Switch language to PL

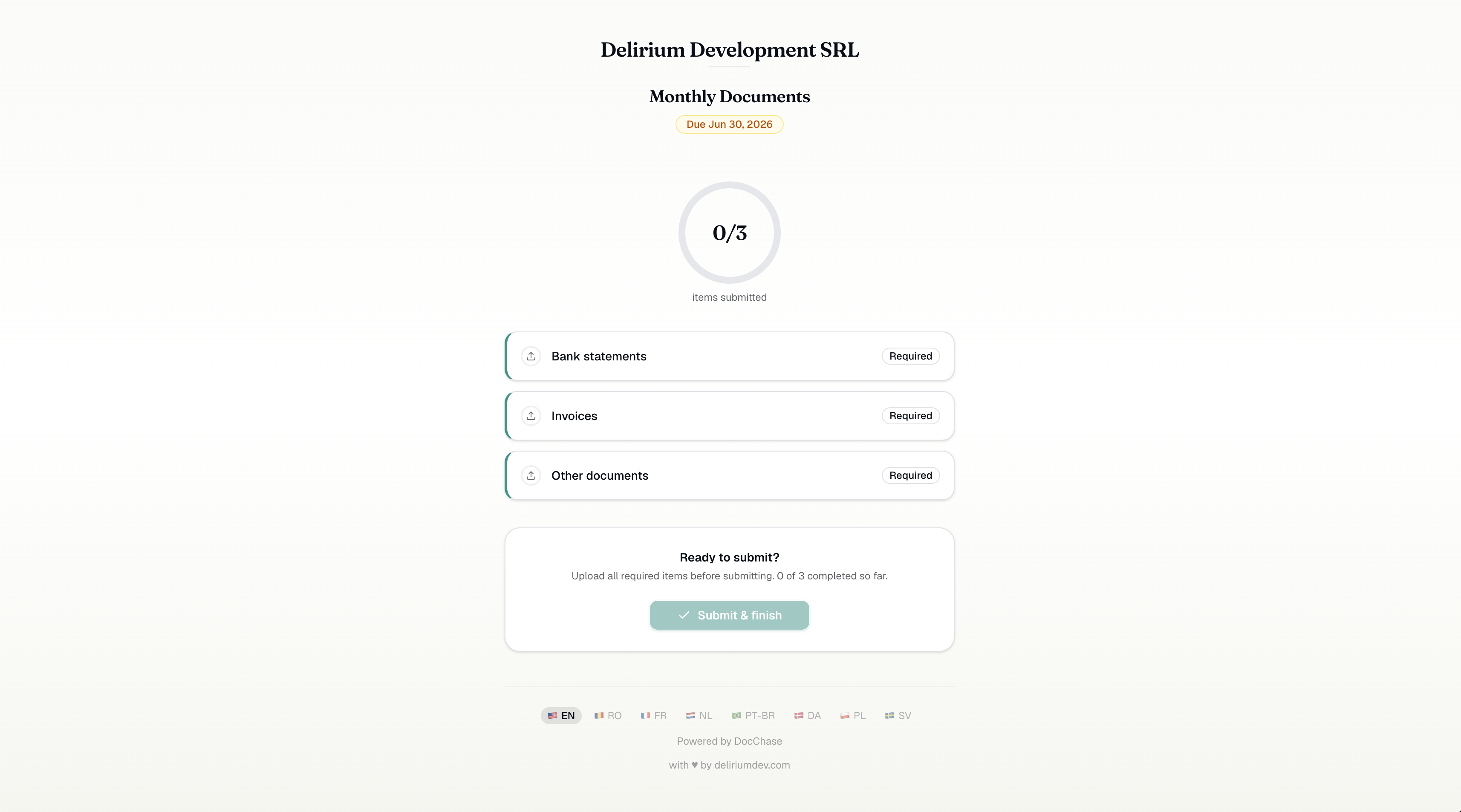(x=853, y=716)
